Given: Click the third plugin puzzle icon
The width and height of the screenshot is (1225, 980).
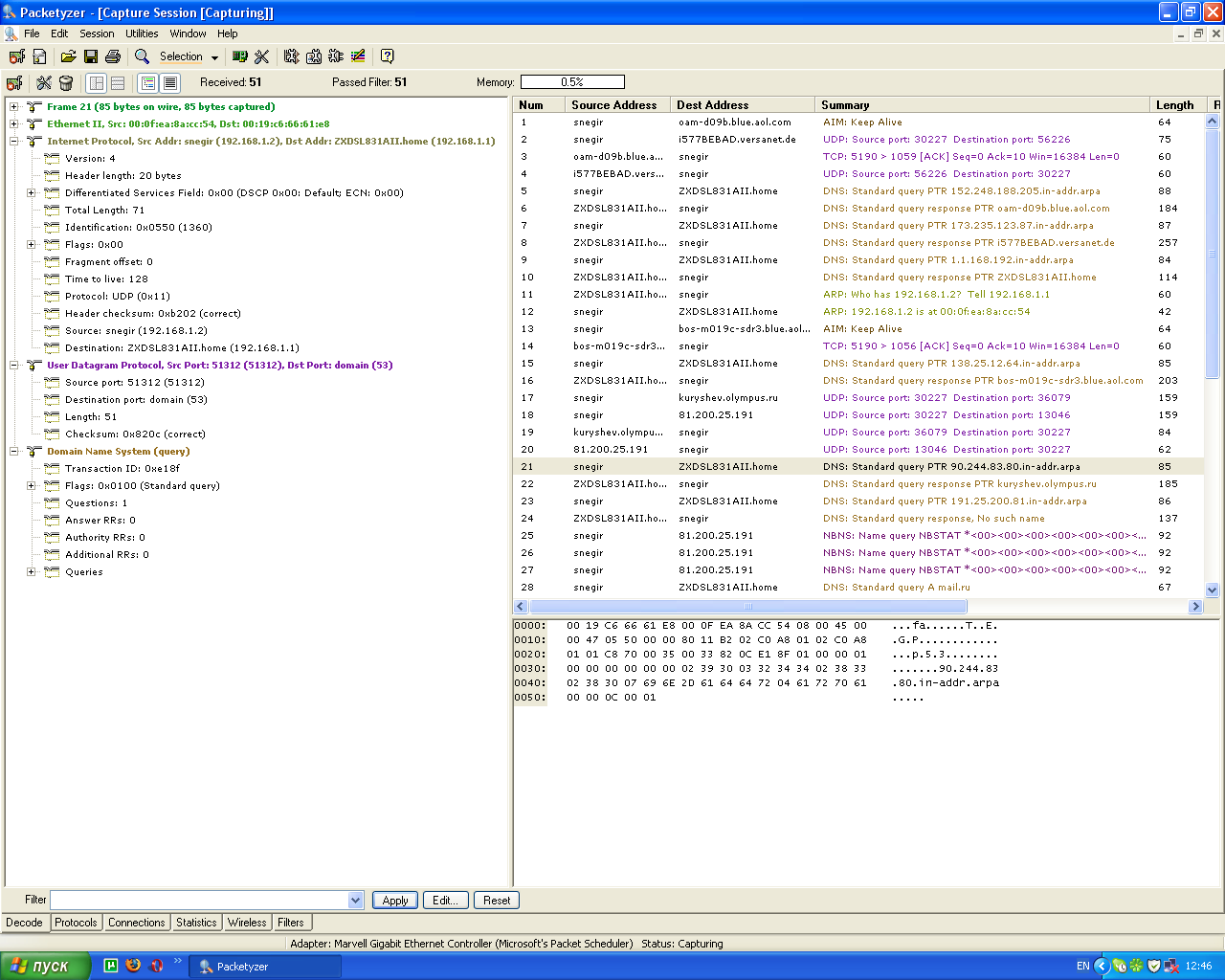Looking at the screenshot, I should [x=335, y=56].
